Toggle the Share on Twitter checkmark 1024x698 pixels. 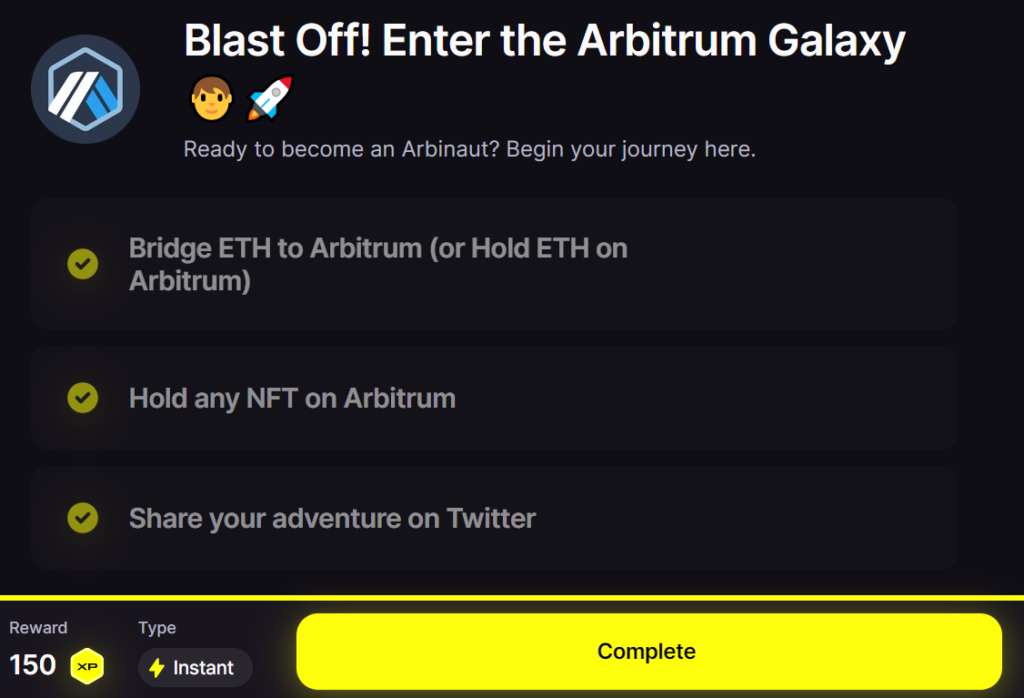(82, 518)
